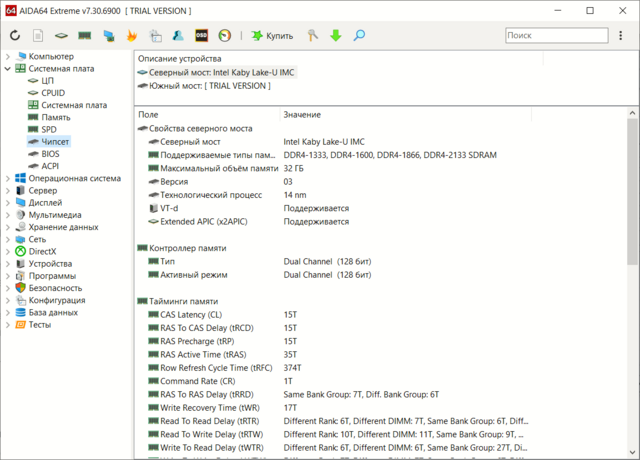The width and height of the screenshot is (640, 460).
Task: Open the Report page icon
Action: pos(38,36)
